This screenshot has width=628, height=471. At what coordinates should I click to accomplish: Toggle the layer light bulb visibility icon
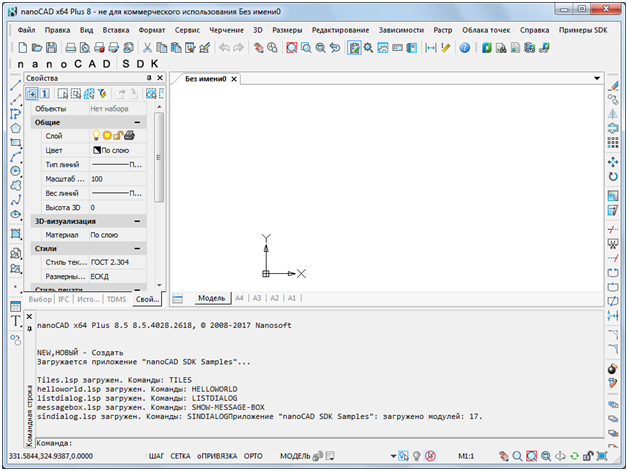(x=96, y=135)
